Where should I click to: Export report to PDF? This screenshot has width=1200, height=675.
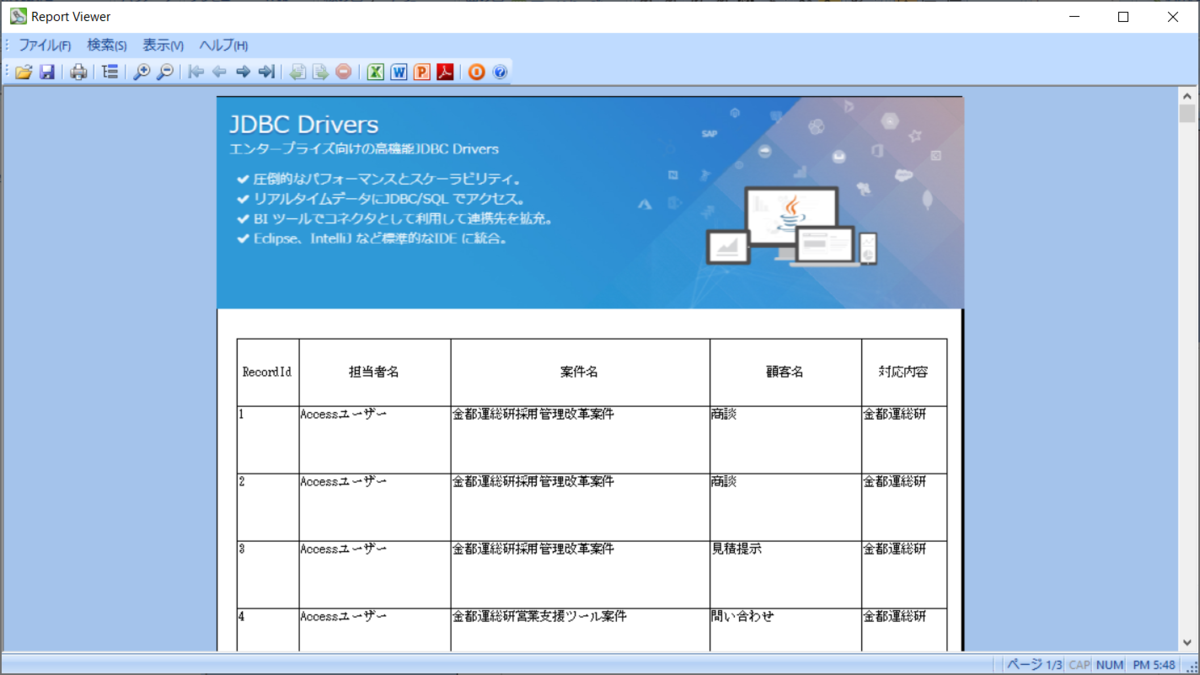click(445, 72)
